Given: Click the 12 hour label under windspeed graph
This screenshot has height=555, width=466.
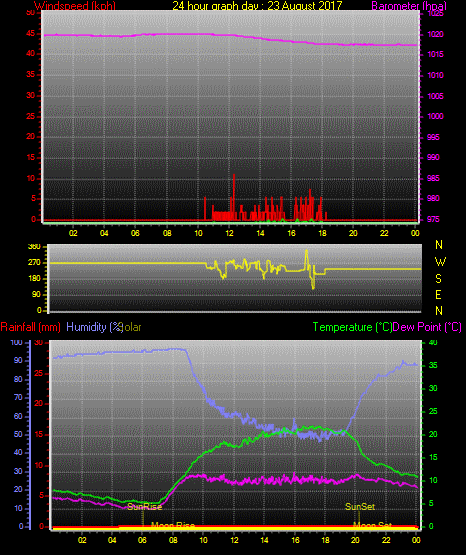Looking at the screenshot, I should (x=229, y=233).
